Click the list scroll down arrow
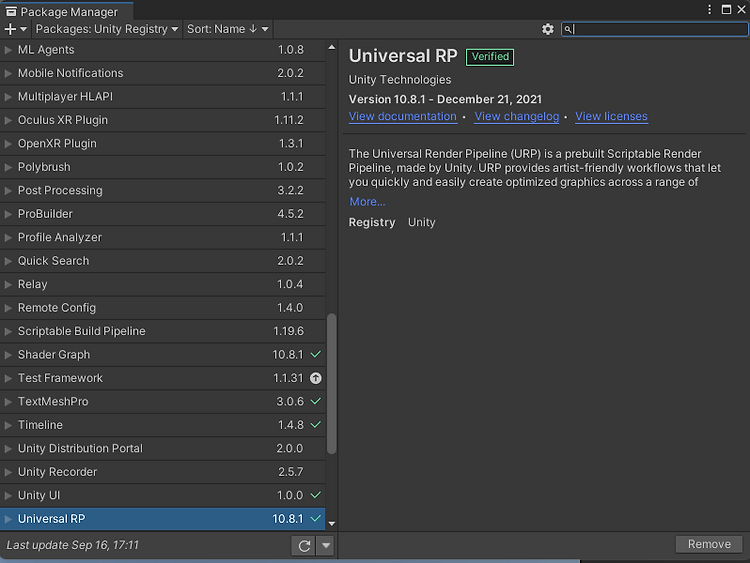Screen dimensions: 750x563 (331, 524)
